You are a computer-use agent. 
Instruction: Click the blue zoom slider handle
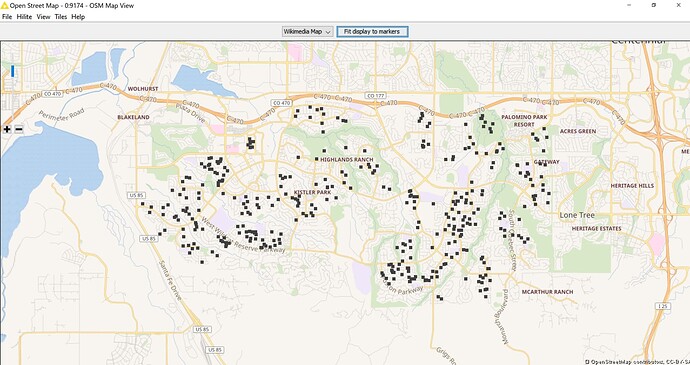pos(13,71)
